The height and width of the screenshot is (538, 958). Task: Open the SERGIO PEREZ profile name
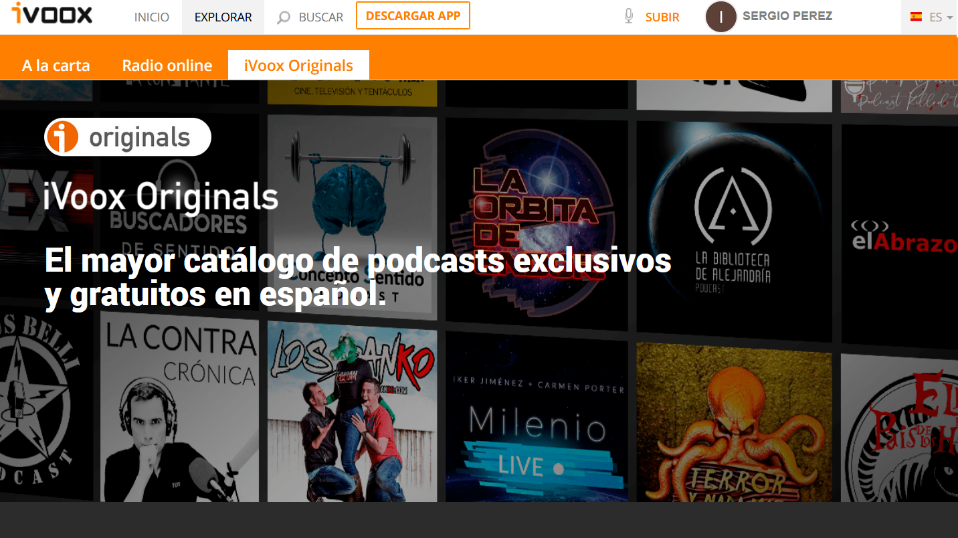(x=787, y=16)
